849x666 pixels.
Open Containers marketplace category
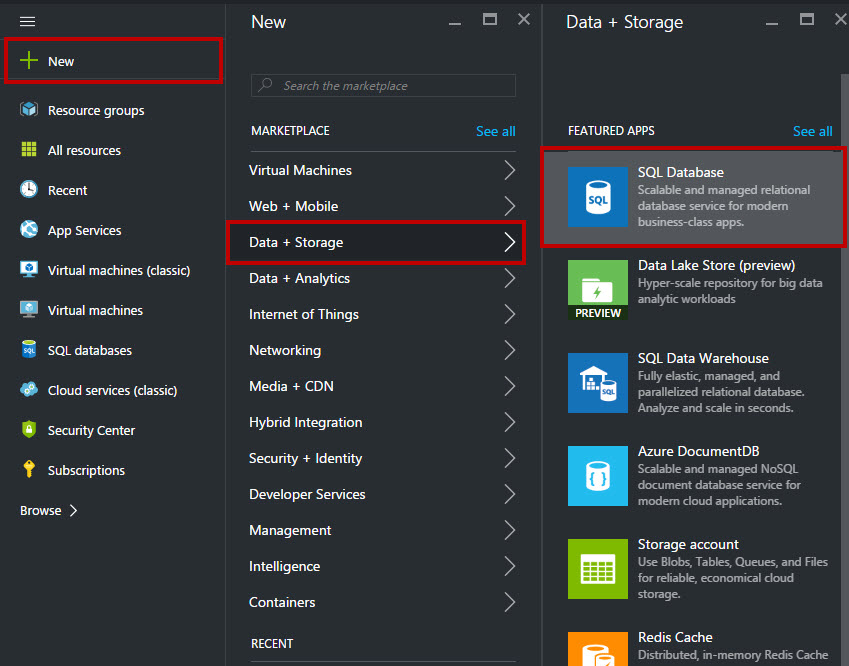tap(382, 602)
